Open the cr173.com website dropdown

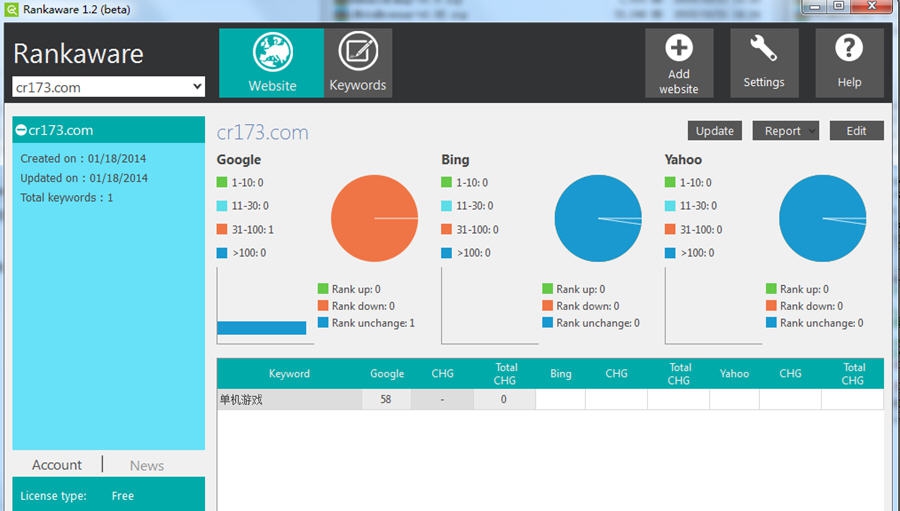tap(108, 87)
